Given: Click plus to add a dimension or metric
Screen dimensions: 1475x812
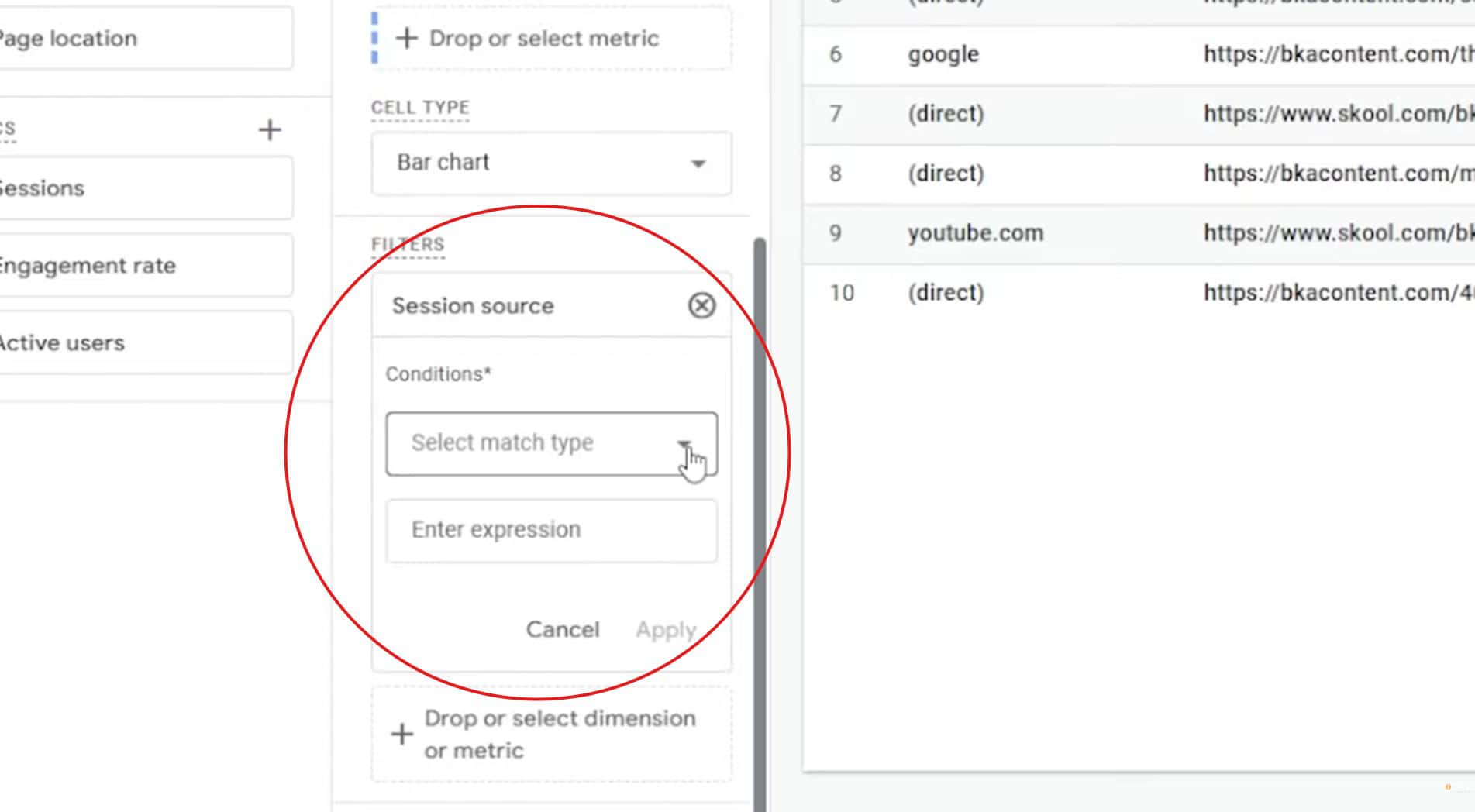Looking at the screenshot, I should pyautogui.click(x=401, y=733).
